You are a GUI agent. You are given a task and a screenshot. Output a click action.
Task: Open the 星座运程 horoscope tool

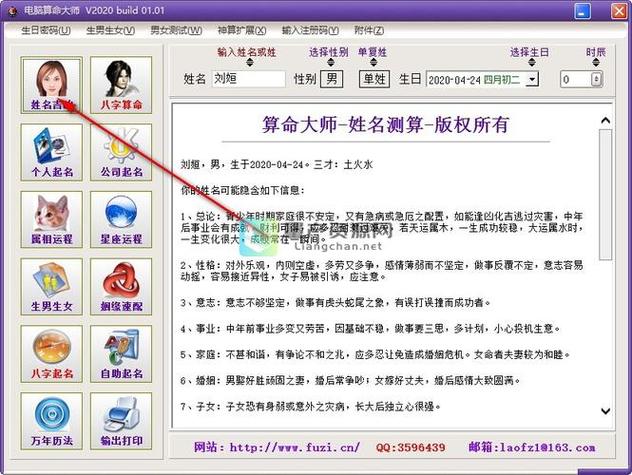(x=122, y=221)
